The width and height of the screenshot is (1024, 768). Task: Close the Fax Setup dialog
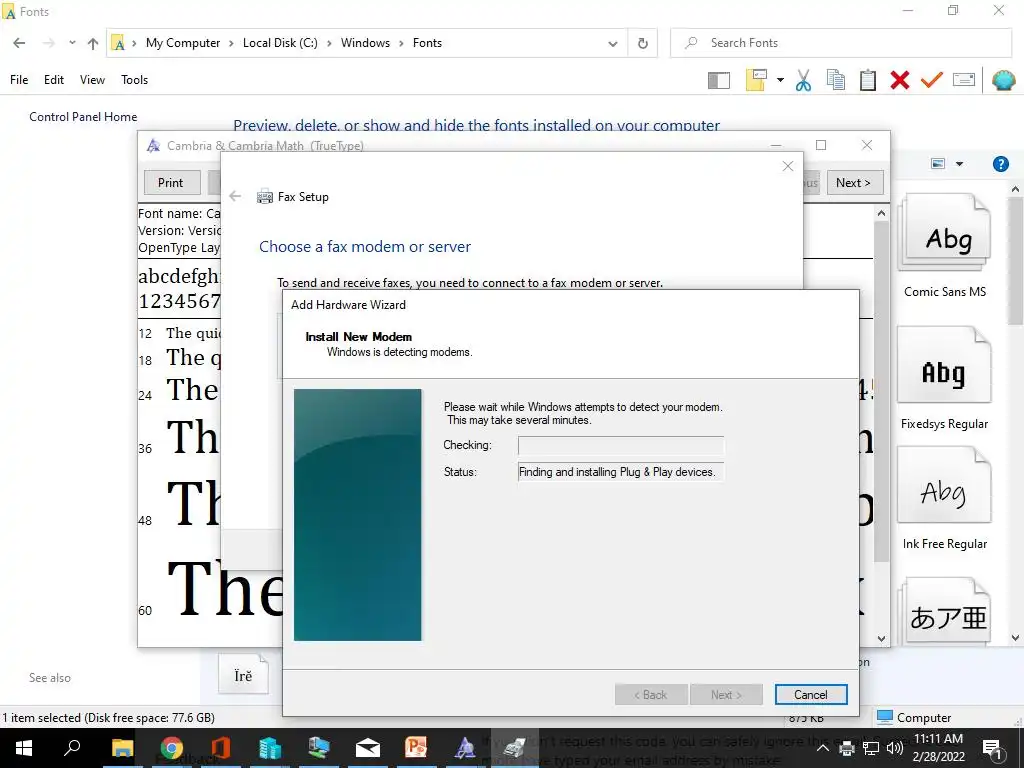click(788, 166)
